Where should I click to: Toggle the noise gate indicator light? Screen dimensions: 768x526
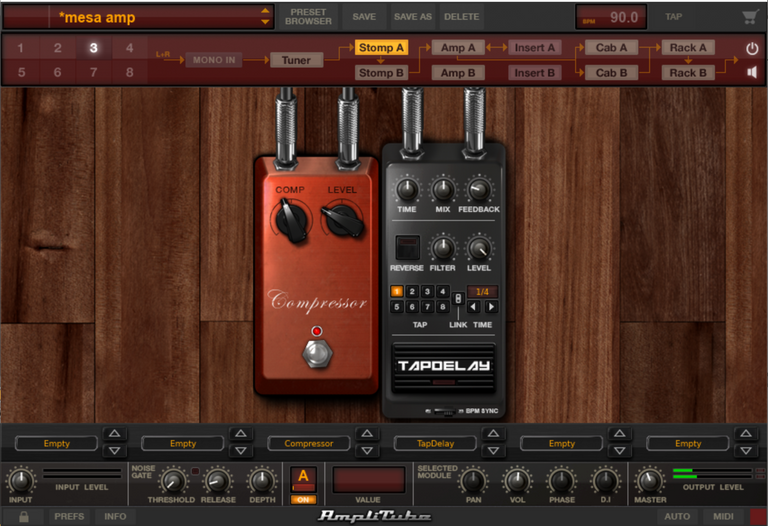click(x=195, y=471)
